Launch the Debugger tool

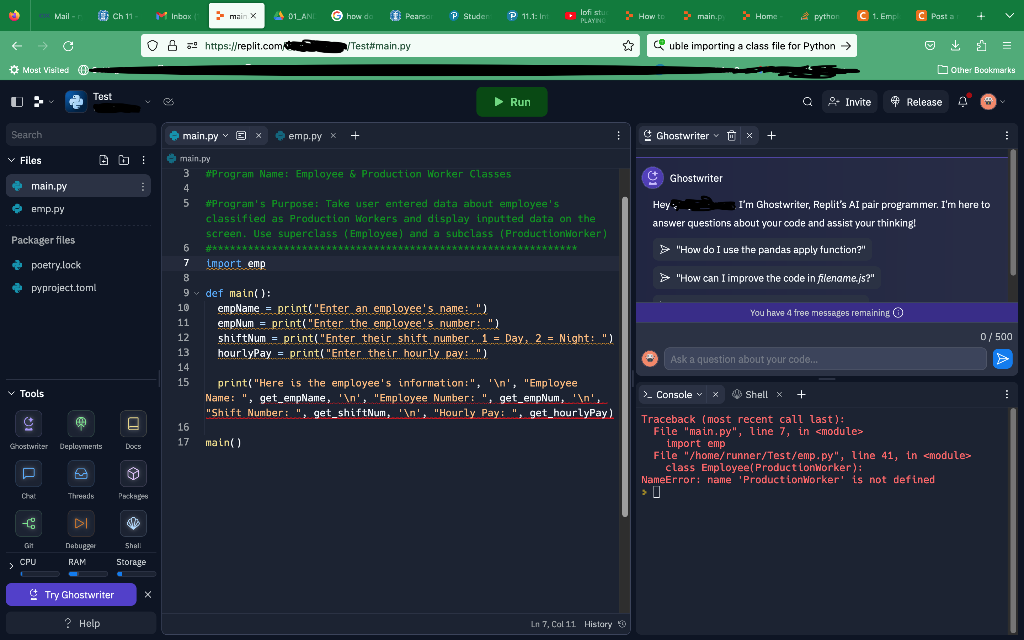tap(80, 523)
